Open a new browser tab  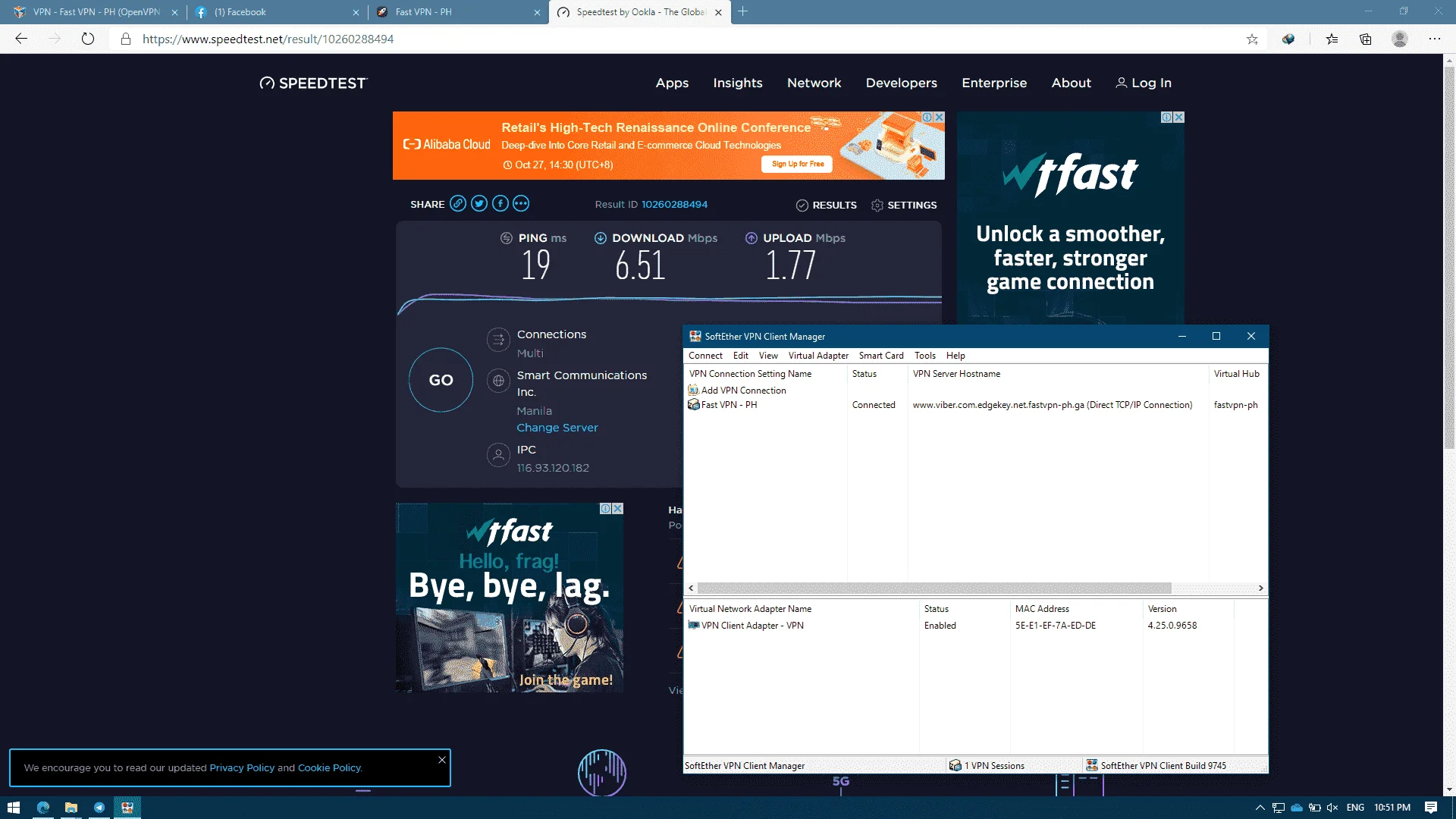point(743,11)
